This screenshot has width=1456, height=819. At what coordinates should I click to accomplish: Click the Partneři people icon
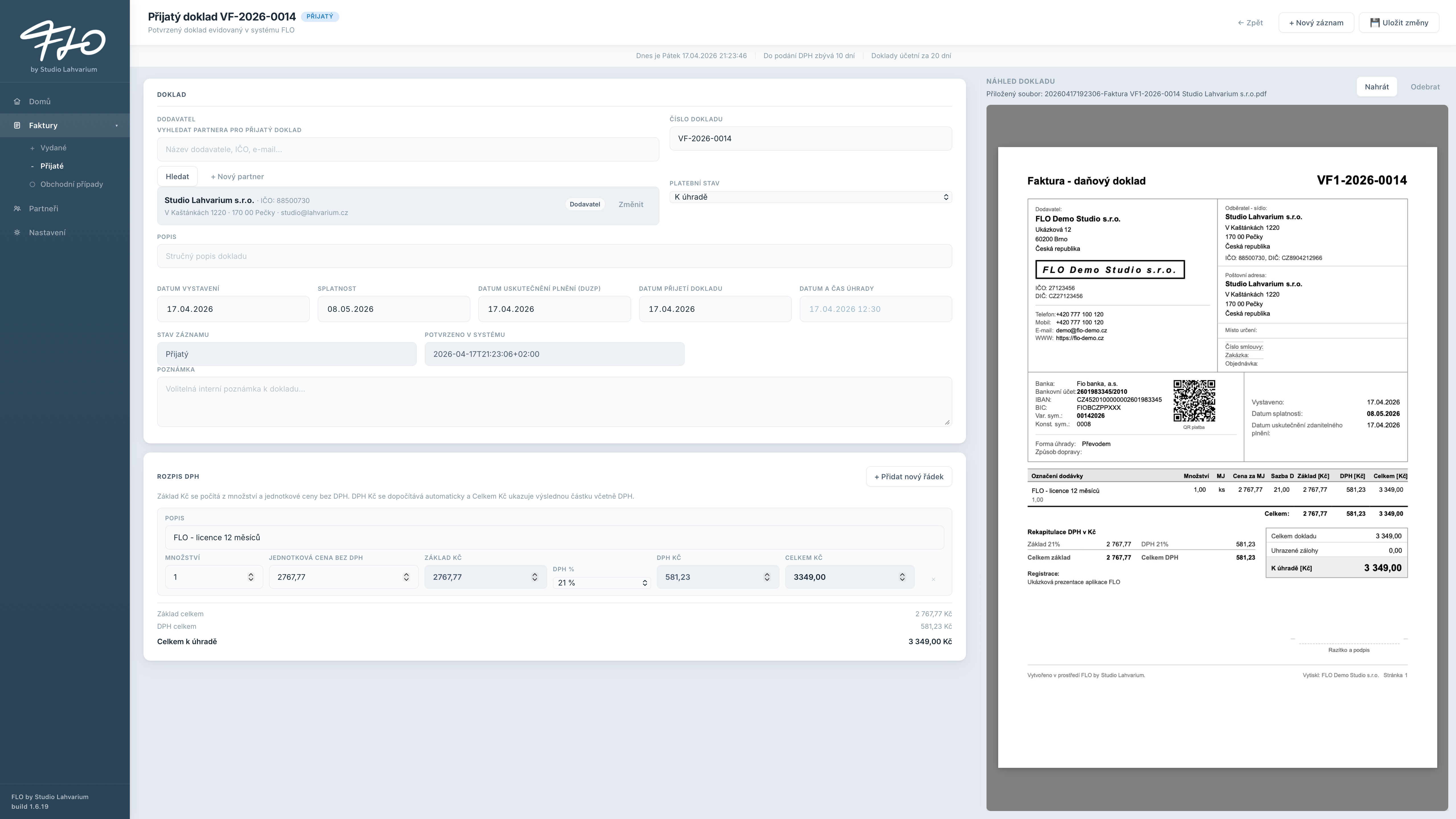pos(17,208)
